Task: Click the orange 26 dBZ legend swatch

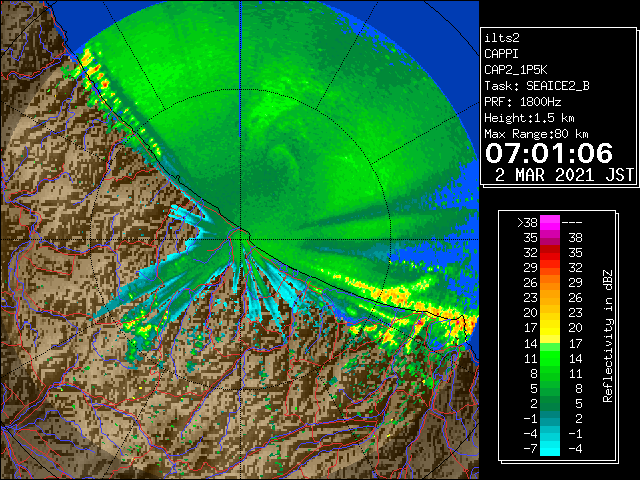Action: (x=550, y=282)
